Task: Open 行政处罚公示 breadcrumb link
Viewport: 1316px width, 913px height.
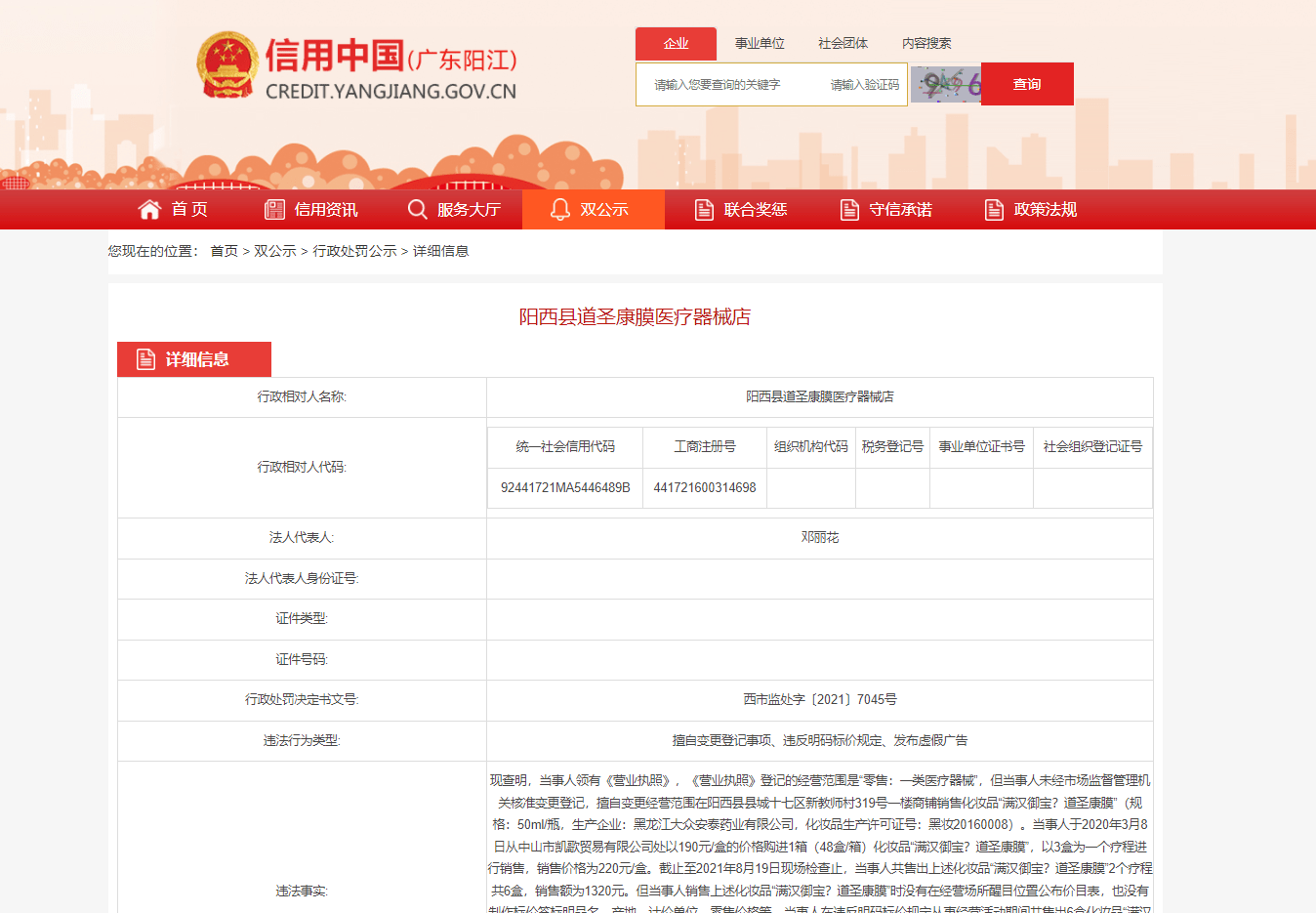Action: click(354, 251)
